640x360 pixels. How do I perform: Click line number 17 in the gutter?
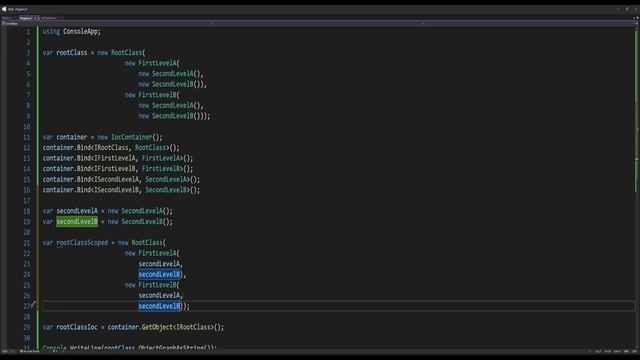[27, 200]
